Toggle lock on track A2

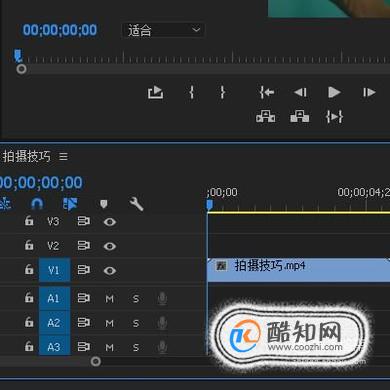point(29,322)
